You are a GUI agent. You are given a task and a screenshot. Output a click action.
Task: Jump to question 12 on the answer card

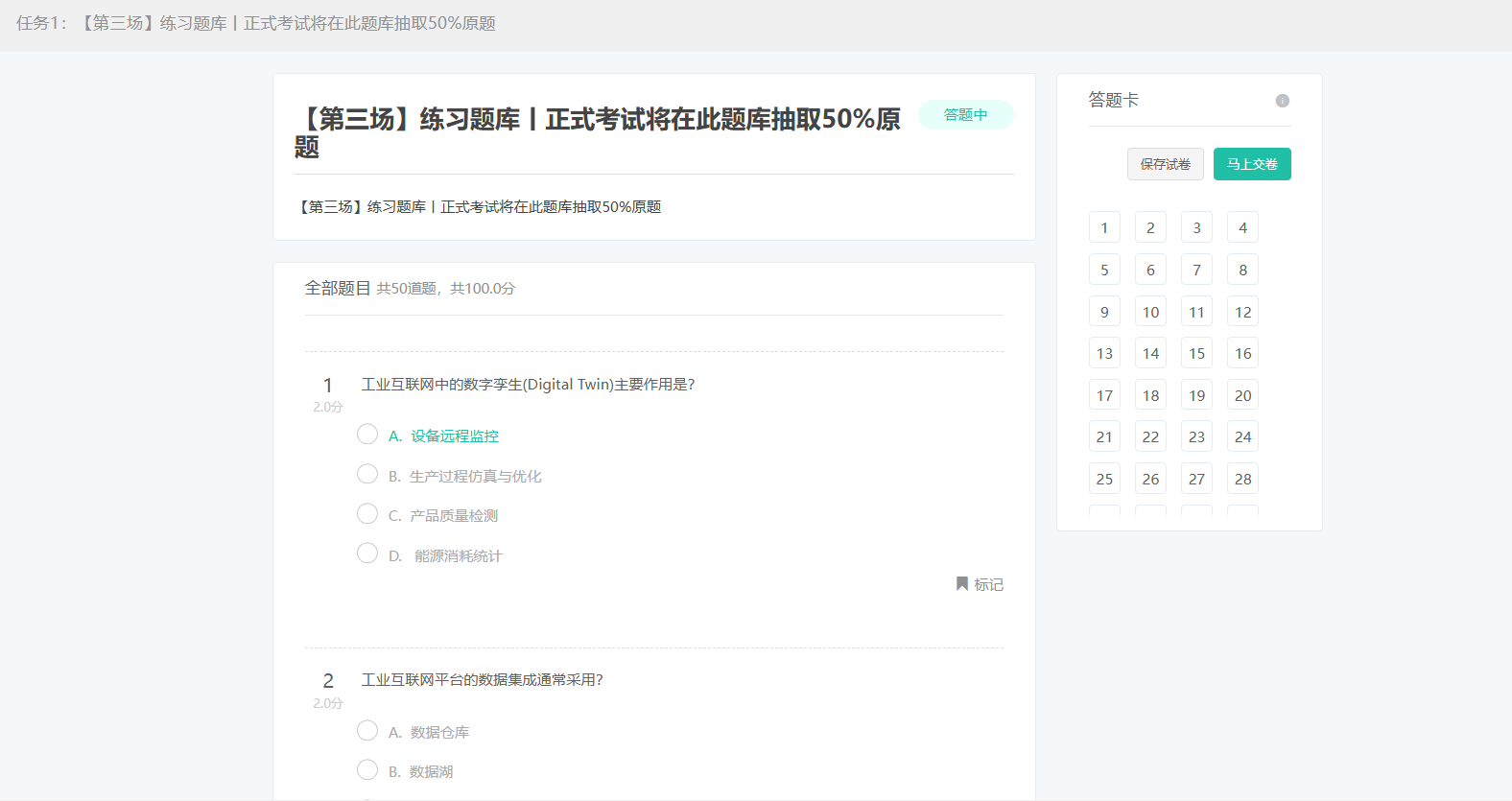[1242, 312]
